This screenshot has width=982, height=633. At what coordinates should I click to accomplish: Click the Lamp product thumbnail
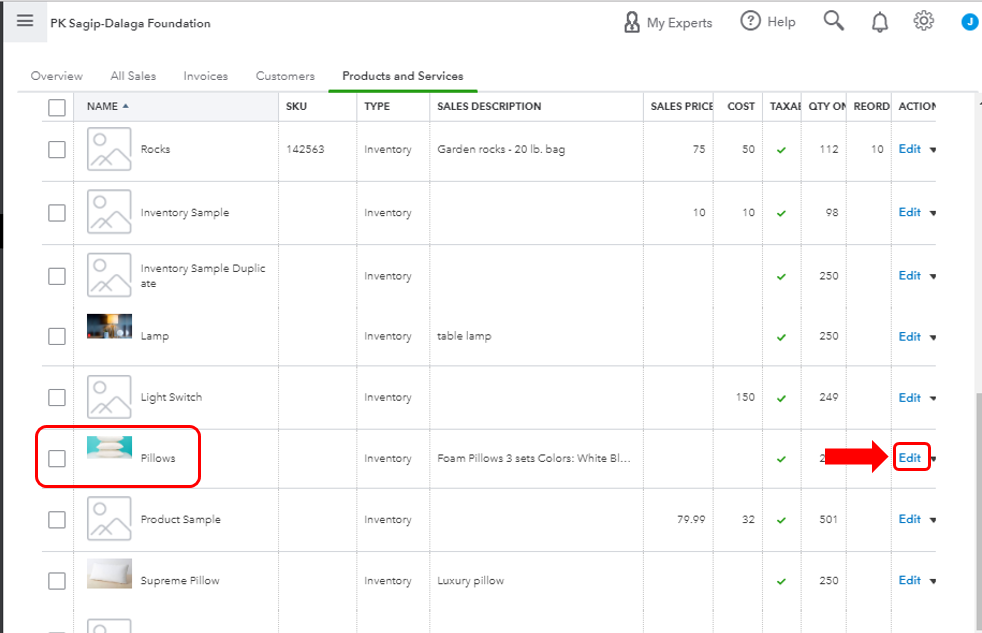point(109,328)
